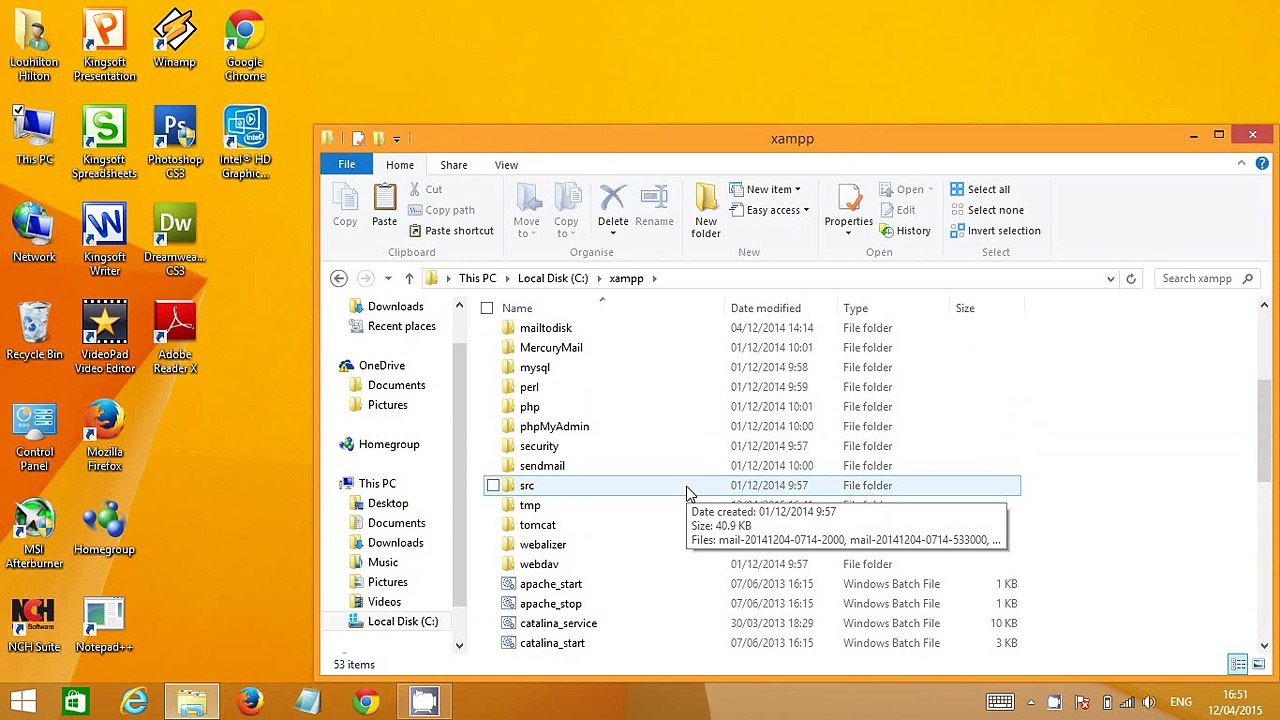This screenshot has width=1280, height=720.
Task: Open the address bar history dropdown
Action: point(1110,279)
